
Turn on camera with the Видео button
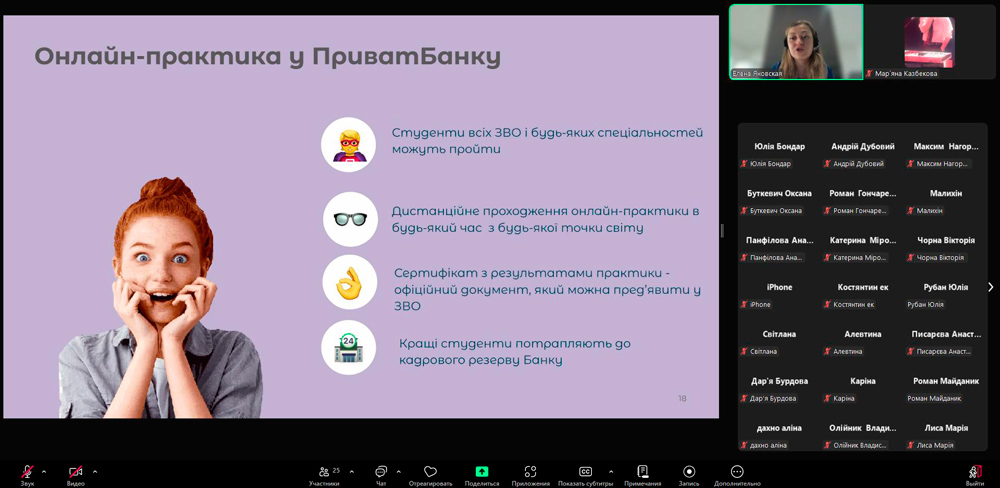(x=75, y=472)
